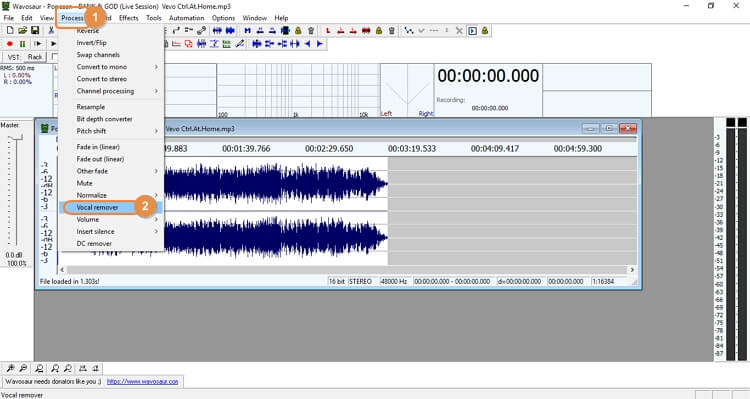Click left arrow of waveform horizontal scrollbar
The height and width of the screenshot is (399, 750).
pos(62,270)
